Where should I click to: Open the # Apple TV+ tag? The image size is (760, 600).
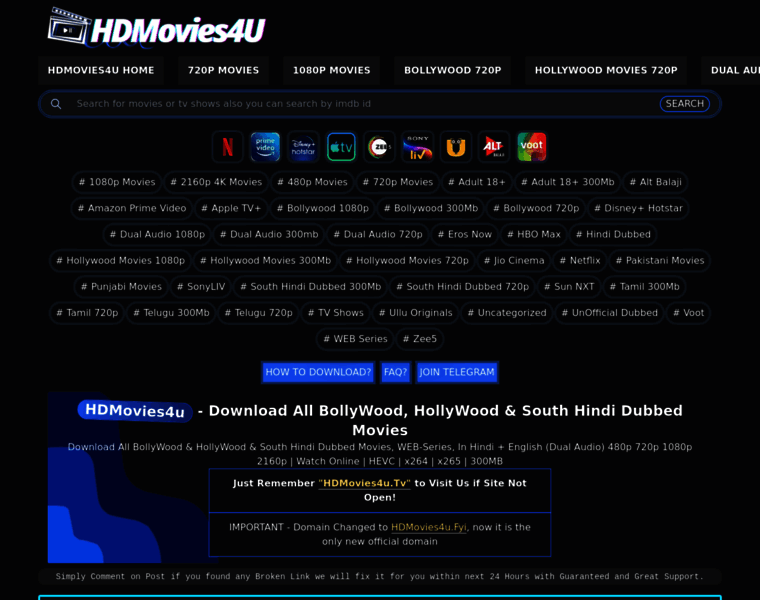(x=231, y=208)
